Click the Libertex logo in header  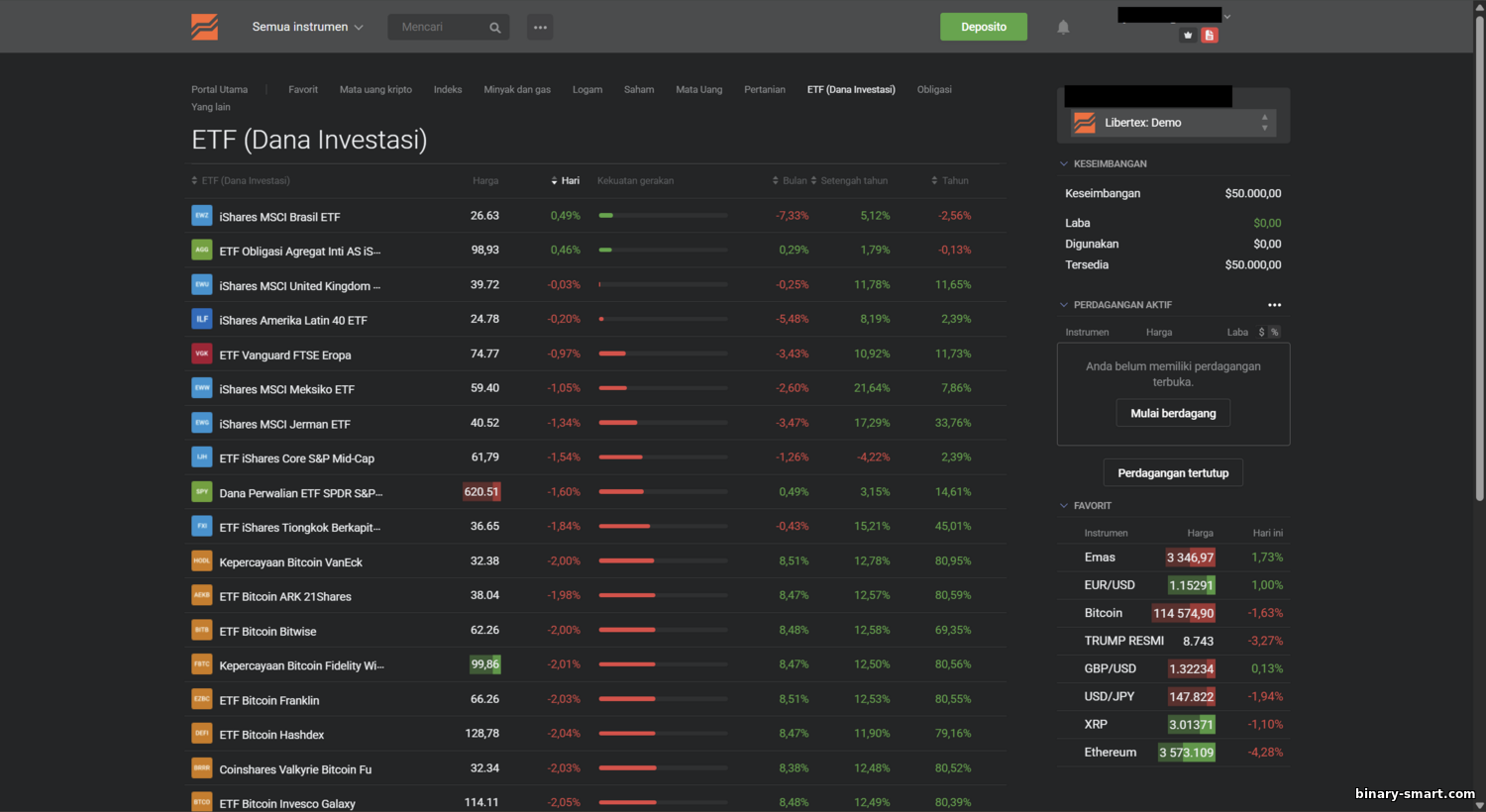(x=204, y=27)
